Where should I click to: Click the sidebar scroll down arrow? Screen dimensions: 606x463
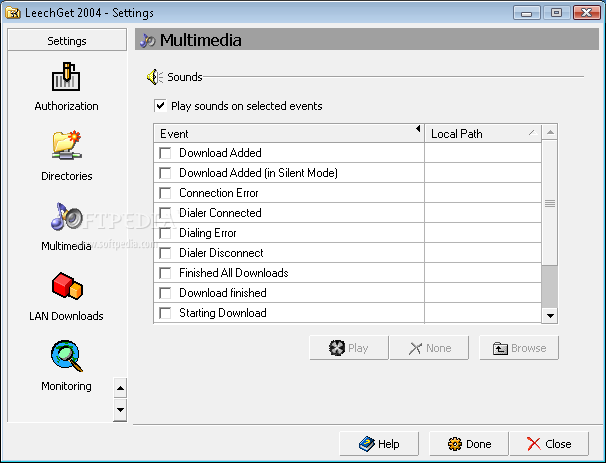tap(120, 410)
